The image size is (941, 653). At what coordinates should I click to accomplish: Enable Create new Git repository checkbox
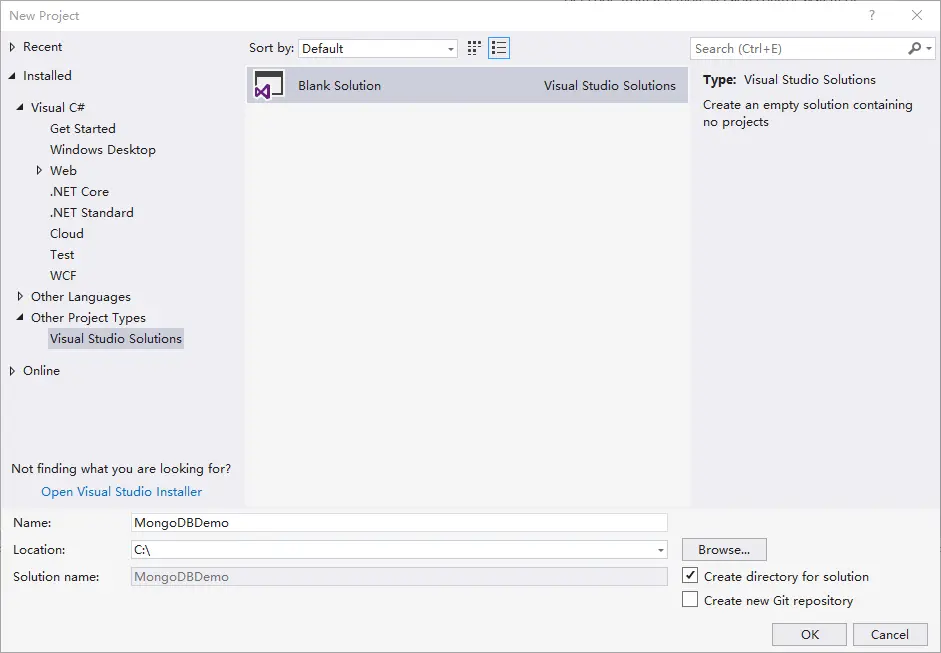click(x=690, y=600)
